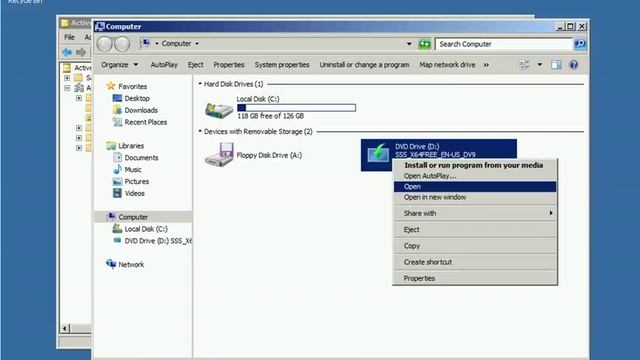The image size is (640, 360).
Task: Collapse the Hard Disk Drives group
Action: (200, 84)
